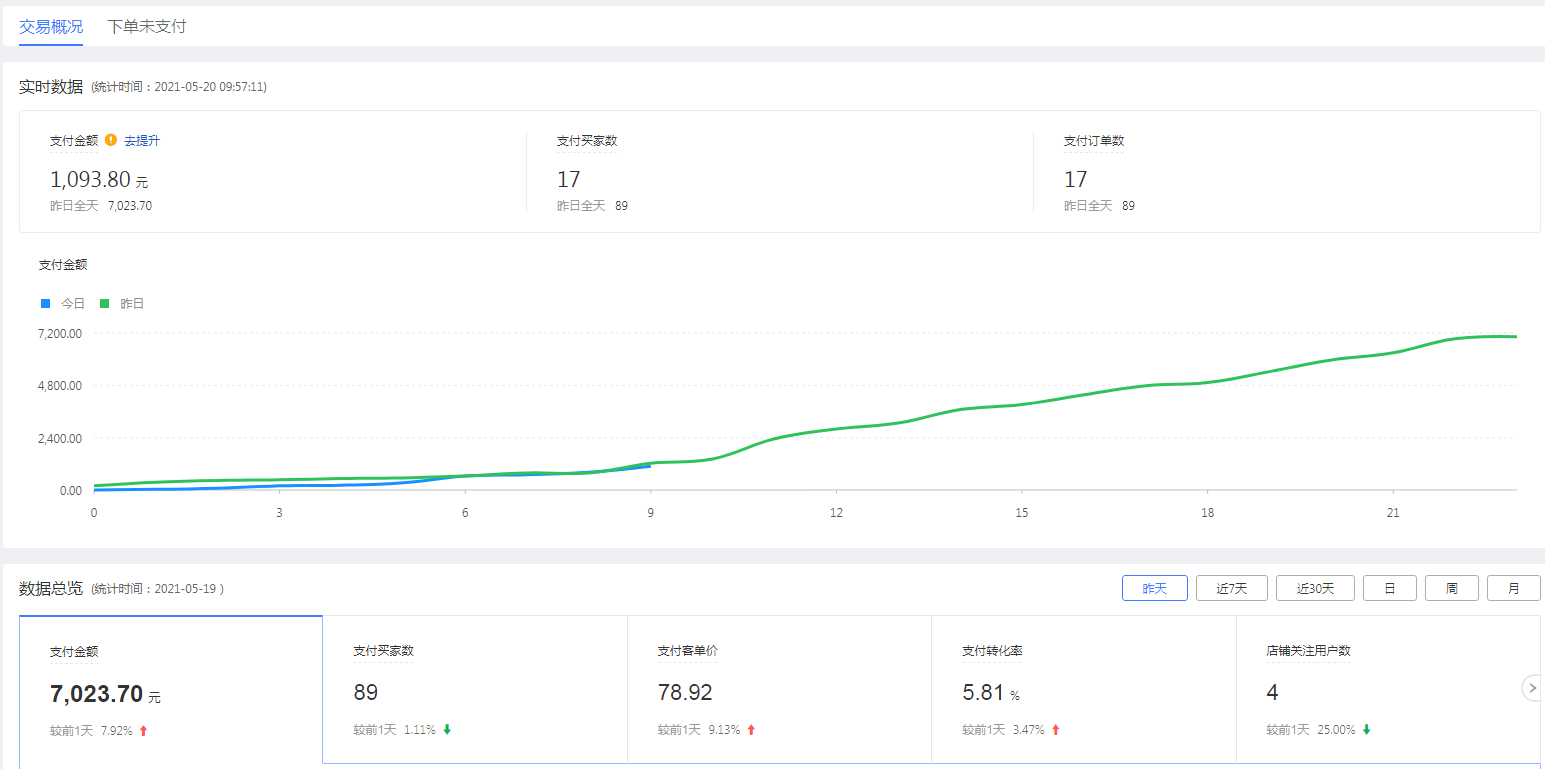This screenshot has width=1545, height=769.
Task: Click the real-time 1,093.80 元 amount value
Action: click(99, 180)
